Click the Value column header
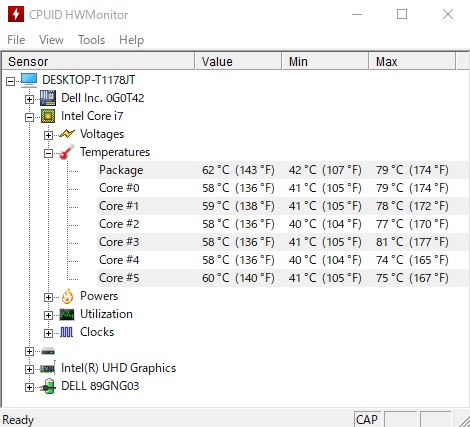Screen dimensions: 470x427 click(x=238, y=61)
